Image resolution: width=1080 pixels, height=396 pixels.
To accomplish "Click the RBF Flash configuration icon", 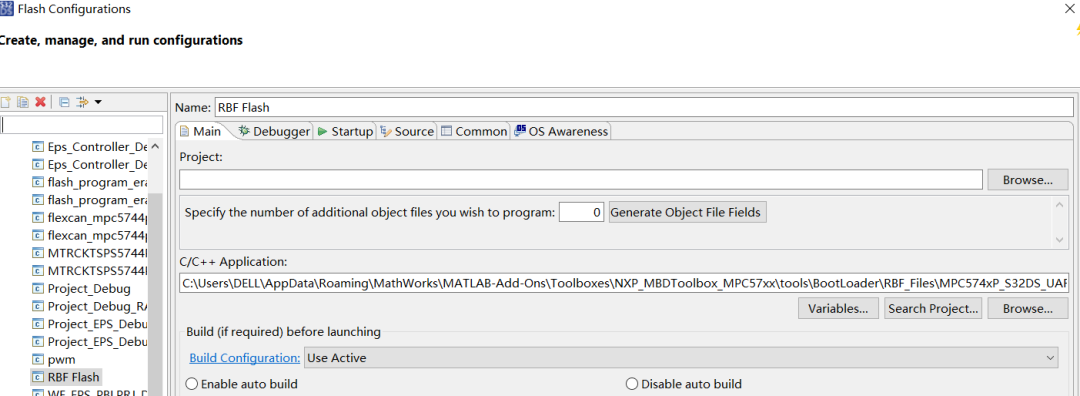I will pyautogui.click(x=39, y=377).
